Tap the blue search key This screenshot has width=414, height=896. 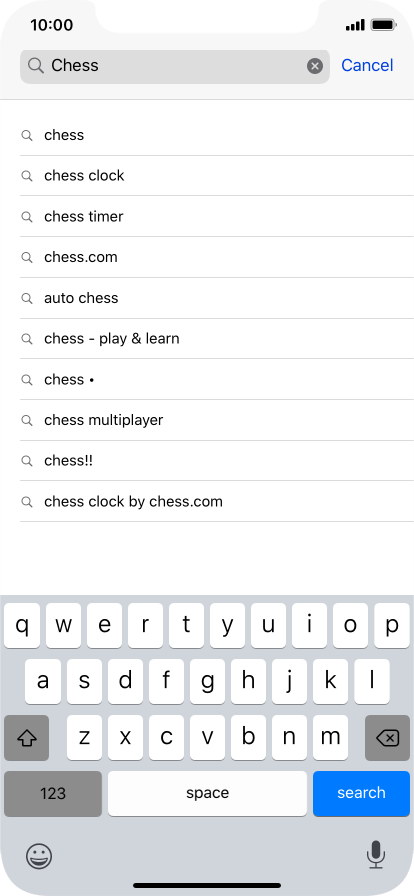(x=361, y=793)
